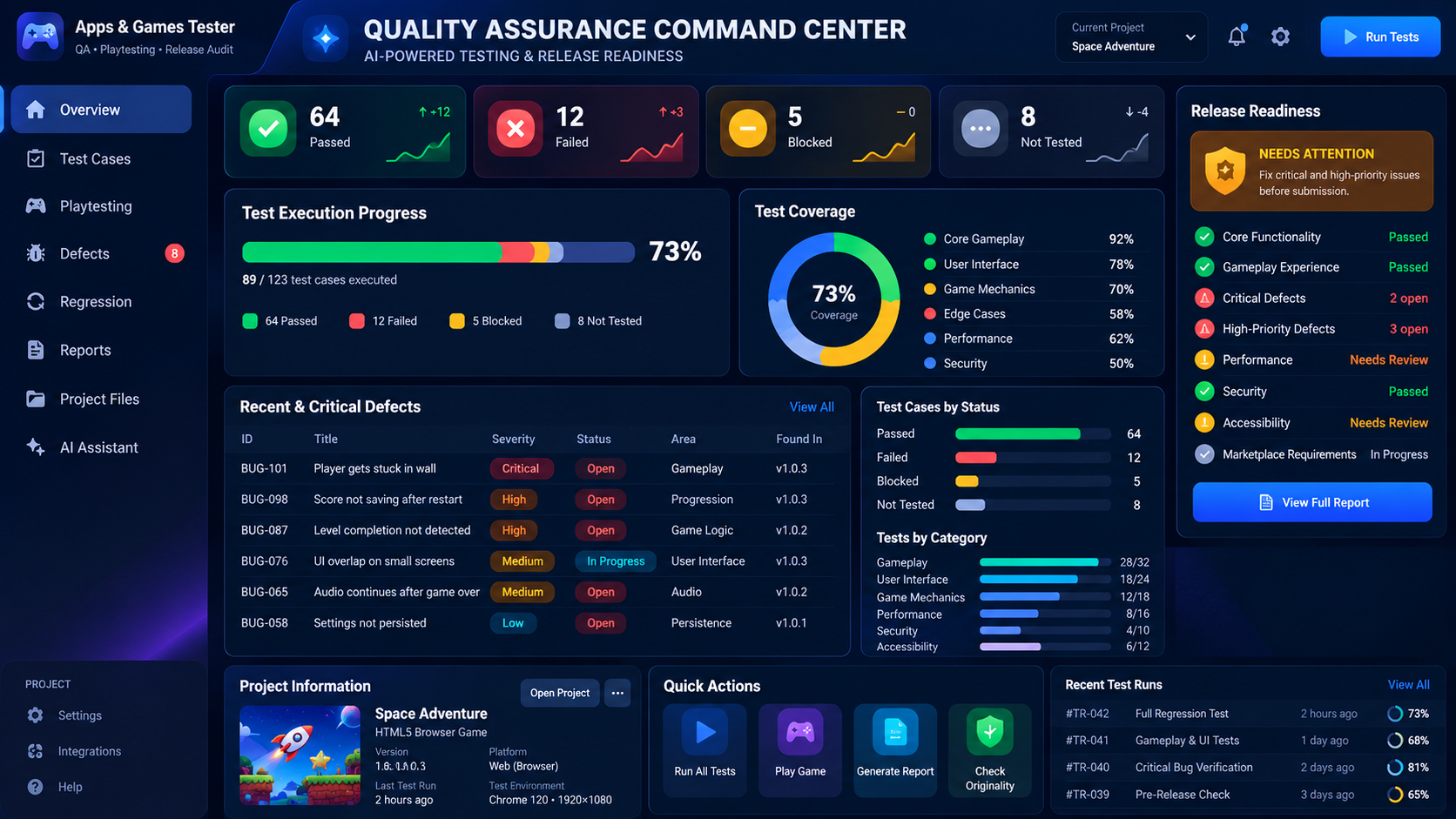Open settings gear in top bar
Viewport: 1456px width, 819px height.
point(1280,37)
